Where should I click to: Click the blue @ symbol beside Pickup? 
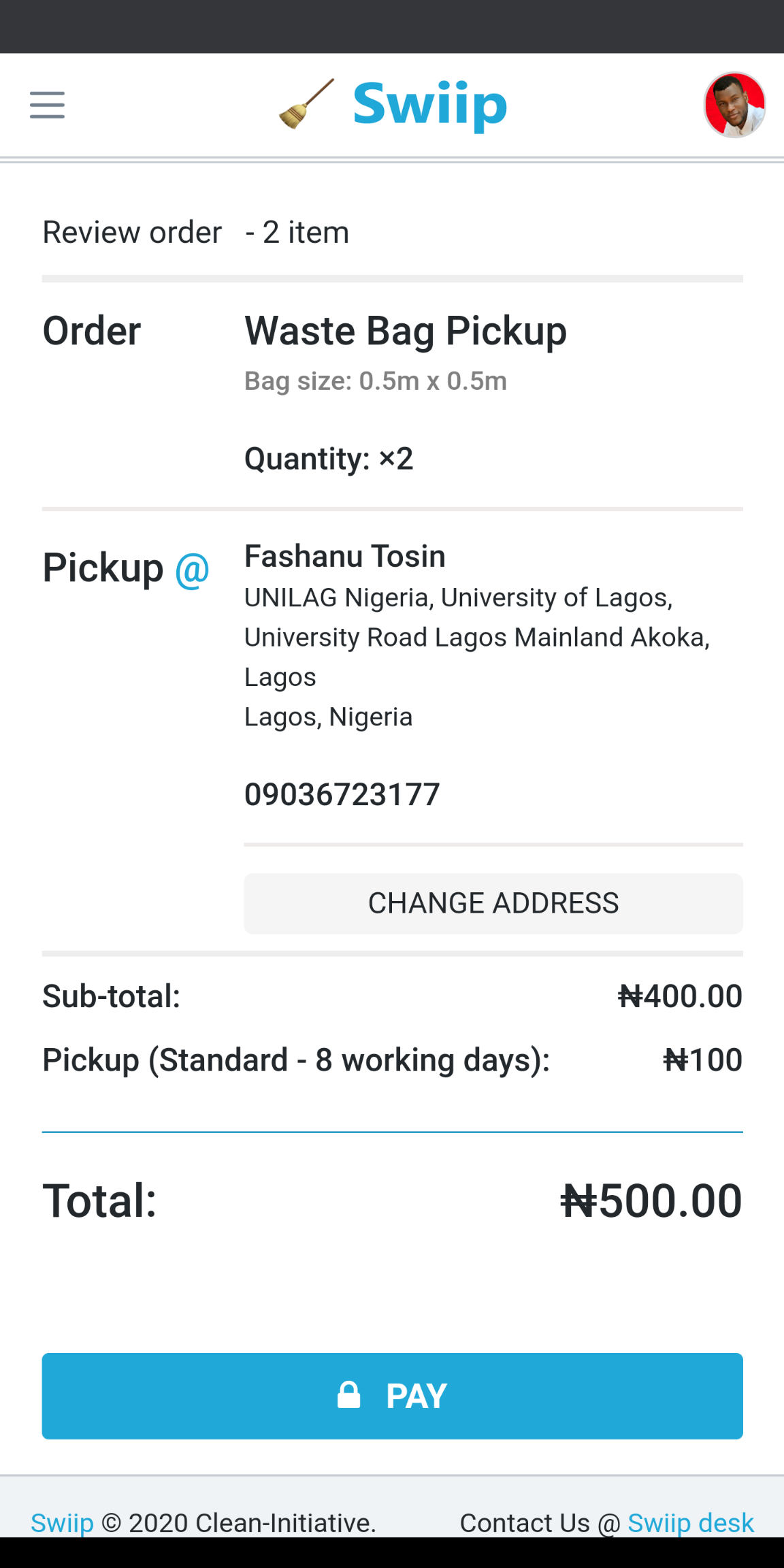(192, 569)
